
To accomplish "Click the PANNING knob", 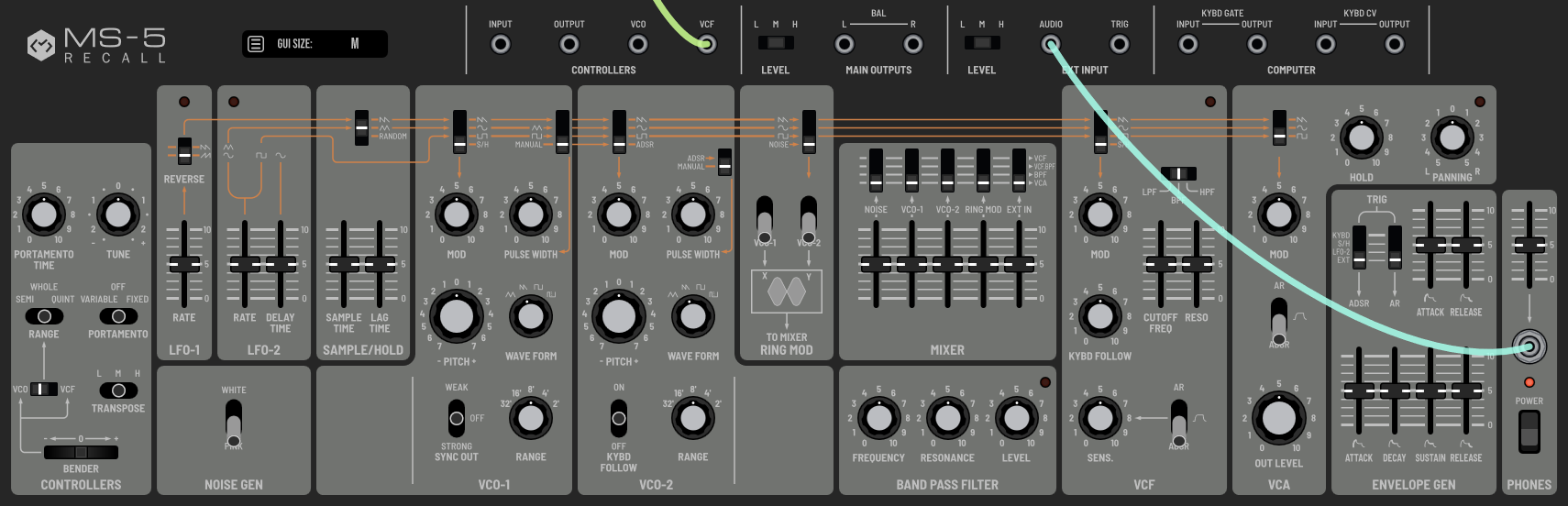I will coord(1452,138).
